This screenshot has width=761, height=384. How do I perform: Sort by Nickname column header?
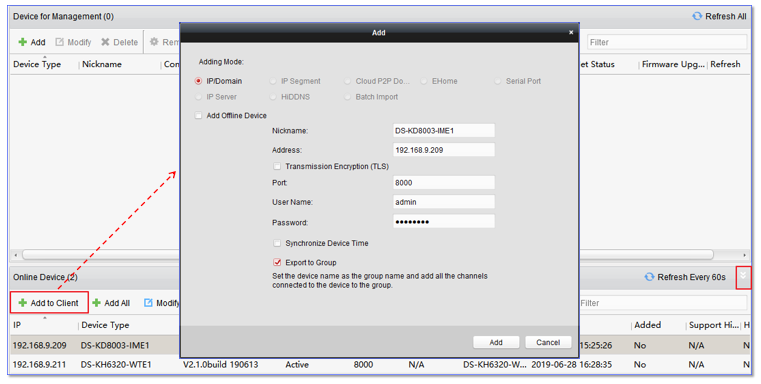(102, 64)
